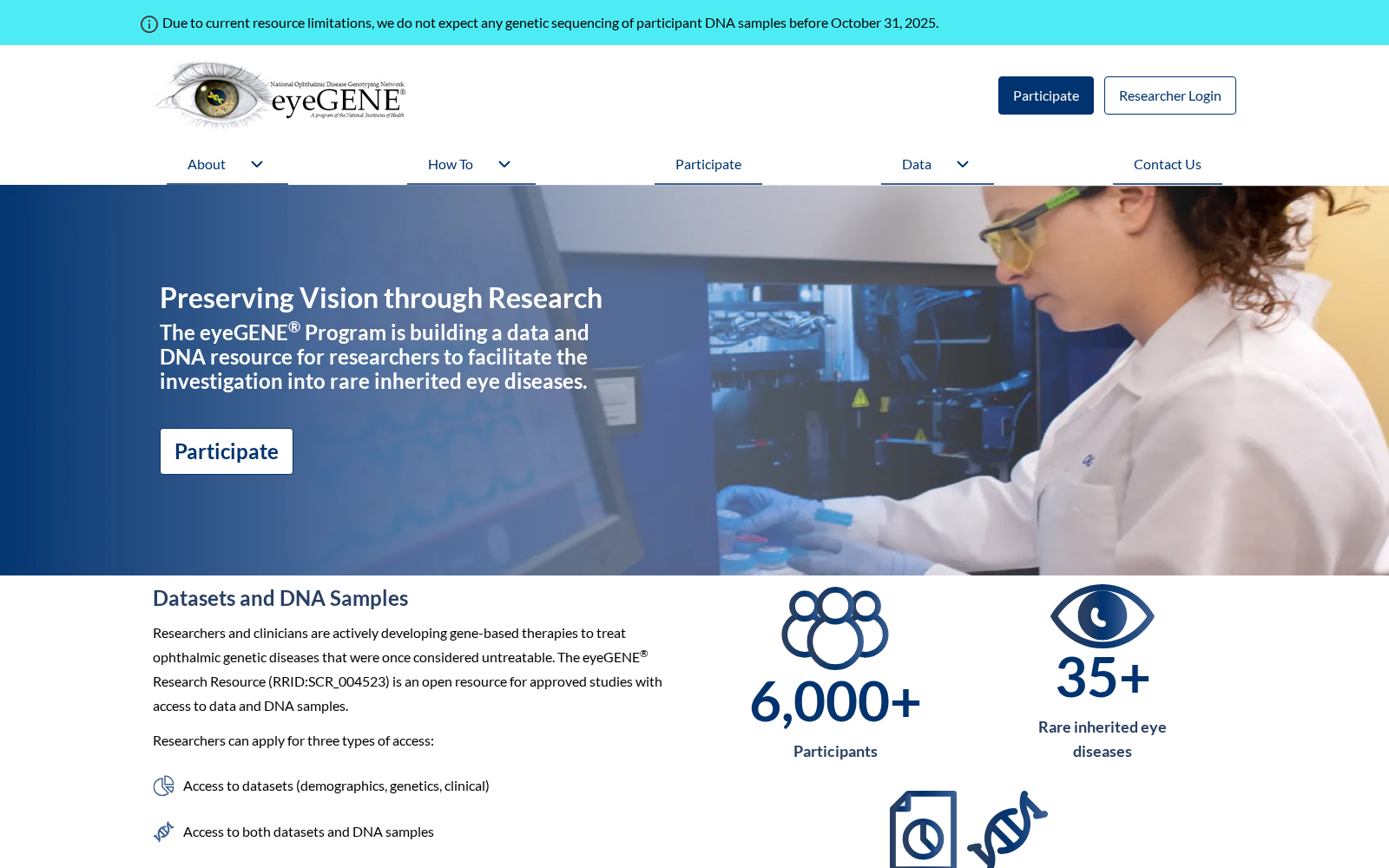Open the Data navigation item
Viewport: 1389px width, 868px height.
tap(917, 164)
